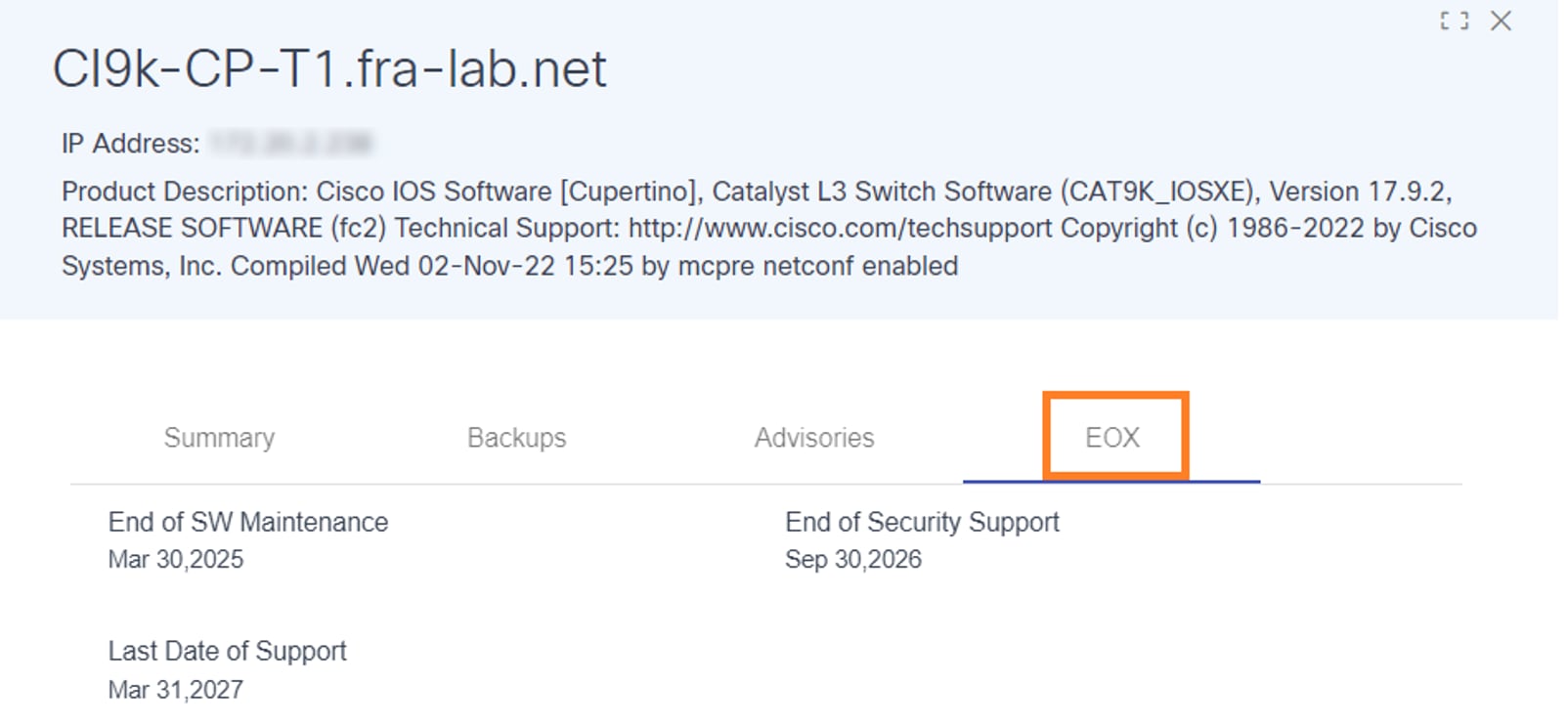This screenshot has width=1568, height=725.
Task: Click the End of Security Support label
Action: pyautogui.click(x=922, y=523)
